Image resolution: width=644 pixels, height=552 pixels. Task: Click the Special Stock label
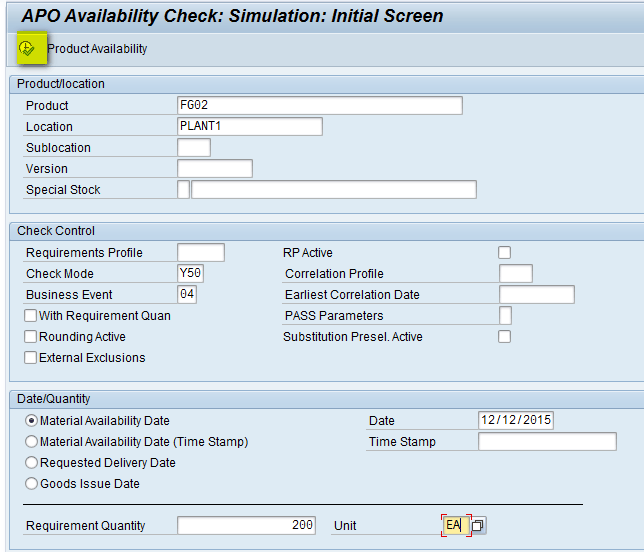[63, 190]
